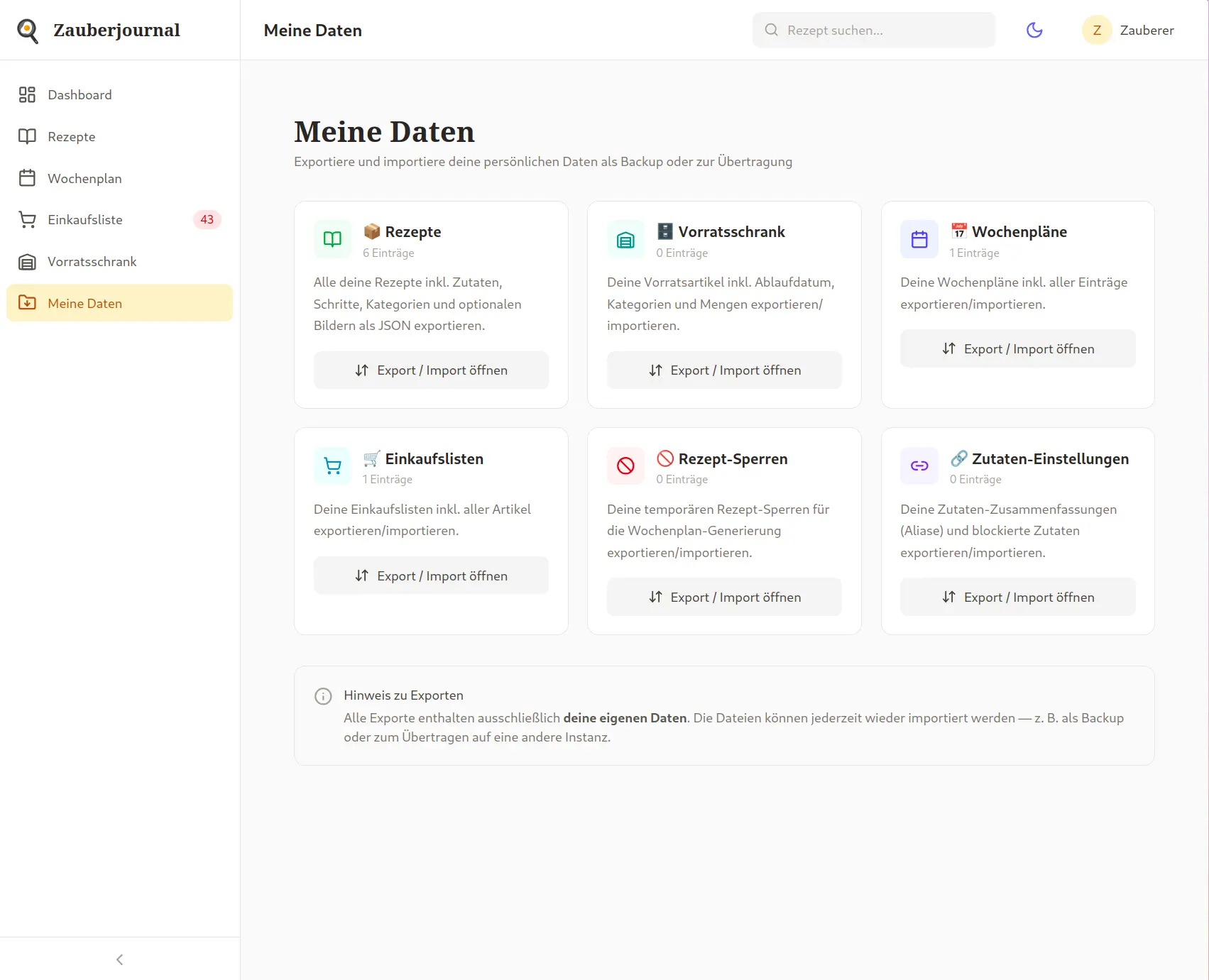Click the Zauberjournal magnifier logo icon
The image size is (1209, 980).
pos(28,31)
